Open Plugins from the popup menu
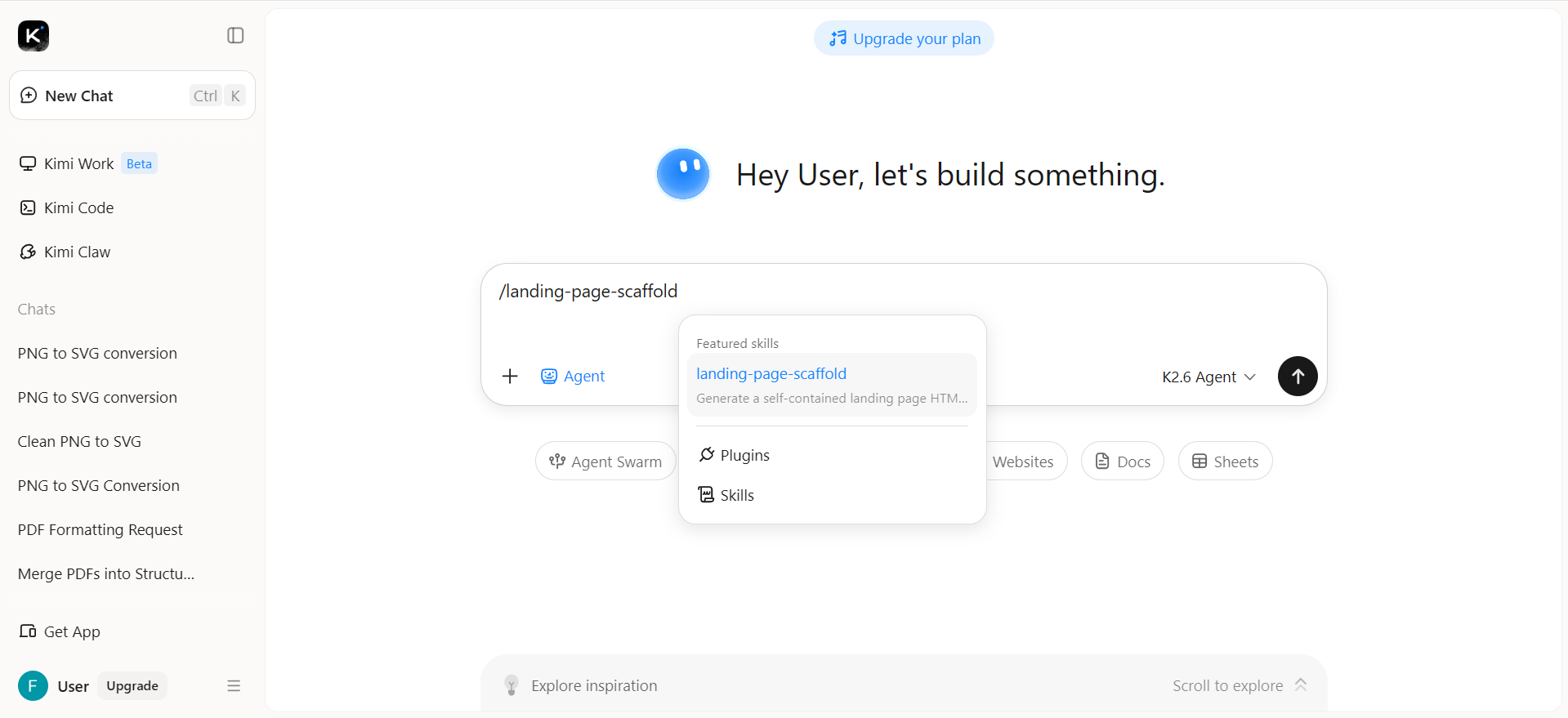This screenshot has width=1568, height=718. pos(832,455)
